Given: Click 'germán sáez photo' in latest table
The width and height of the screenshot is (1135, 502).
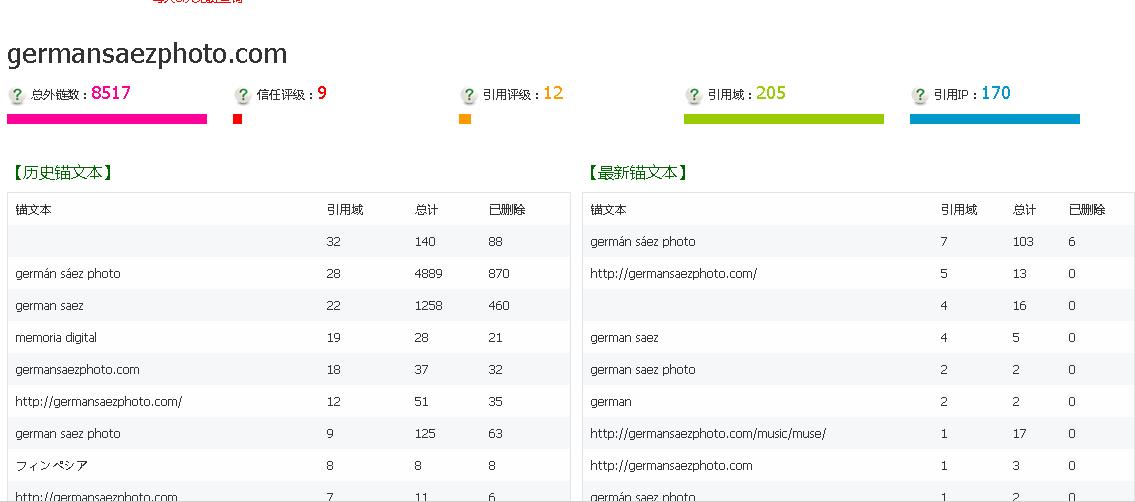Looking at the screenshot, I should point(643,242).
